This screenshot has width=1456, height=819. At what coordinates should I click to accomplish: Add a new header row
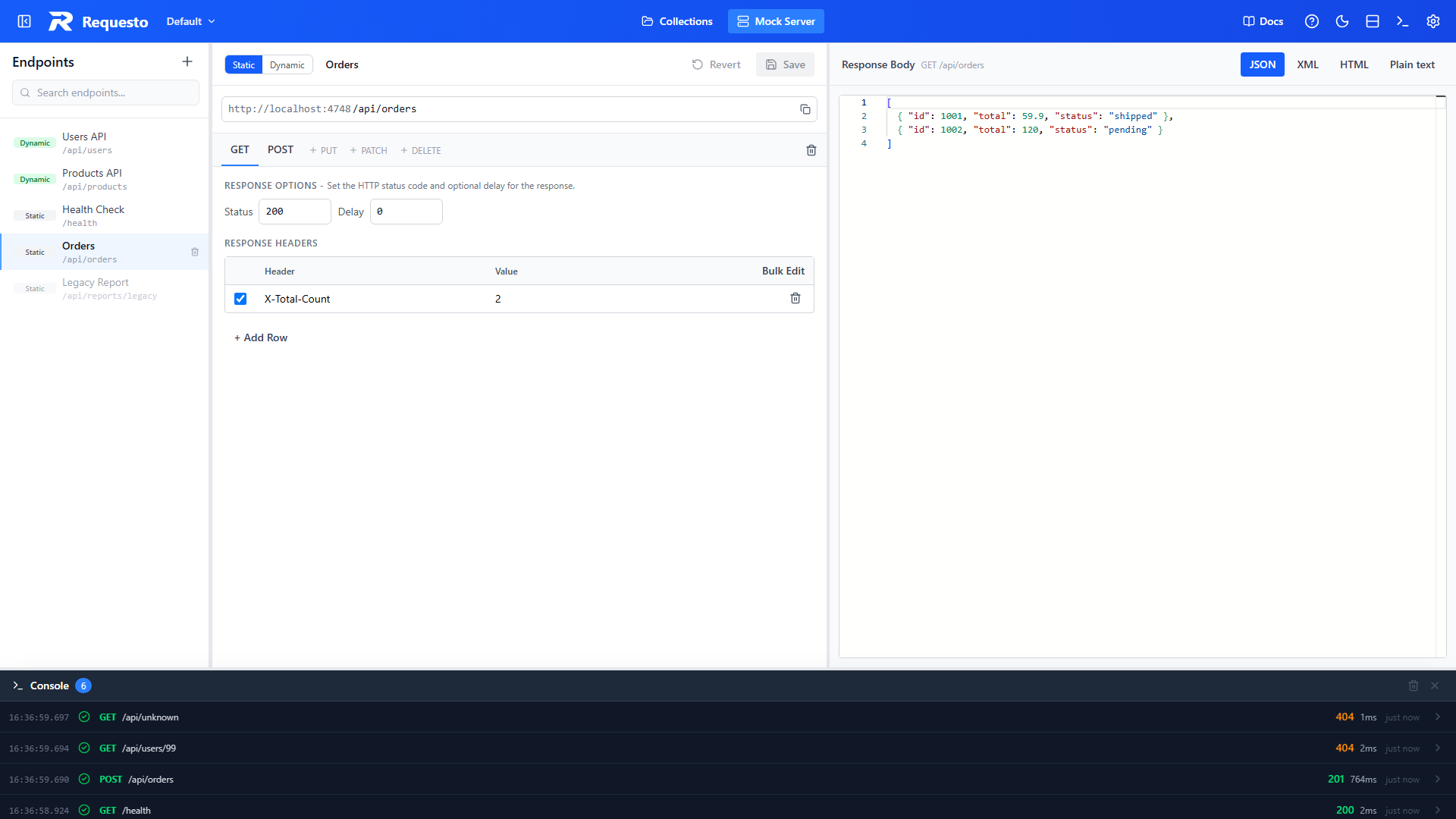[261, 337]
